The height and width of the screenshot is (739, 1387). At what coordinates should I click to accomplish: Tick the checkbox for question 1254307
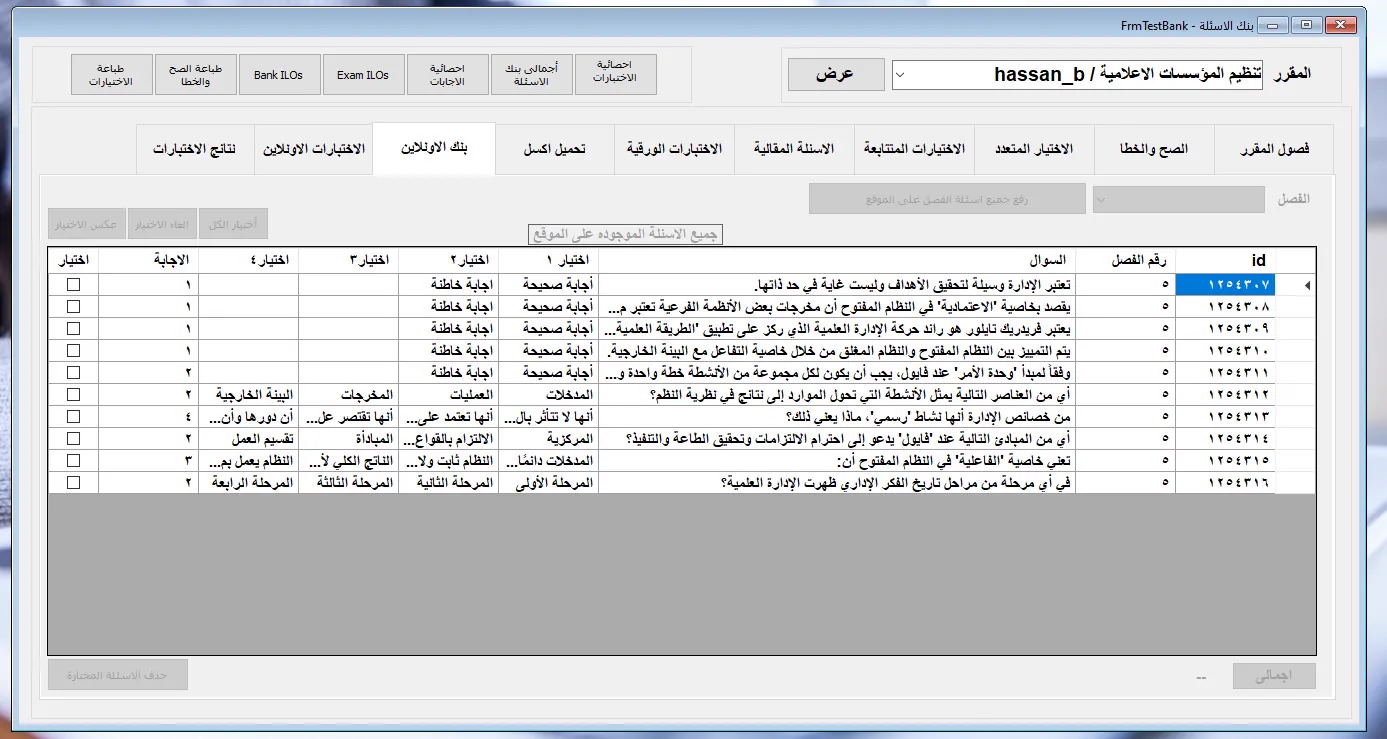pyautogui.click(x=73, y=285)
